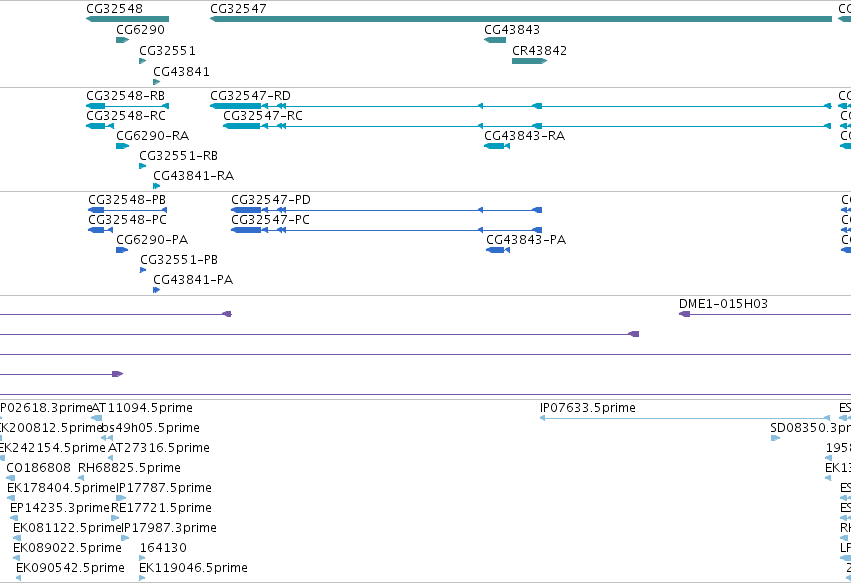This screenshot has width=851, height=583.
Task: Select transcript CG32547-RD
Action: pyautogui.click(x=250, y=96)
